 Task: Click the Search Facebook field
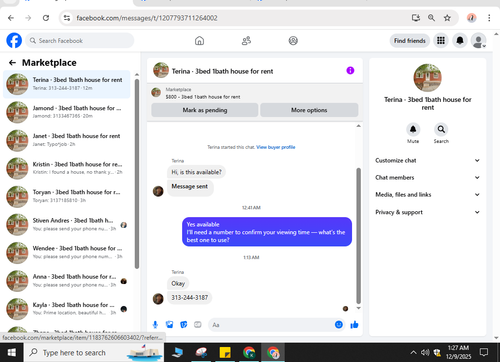[x=80, y=41]
